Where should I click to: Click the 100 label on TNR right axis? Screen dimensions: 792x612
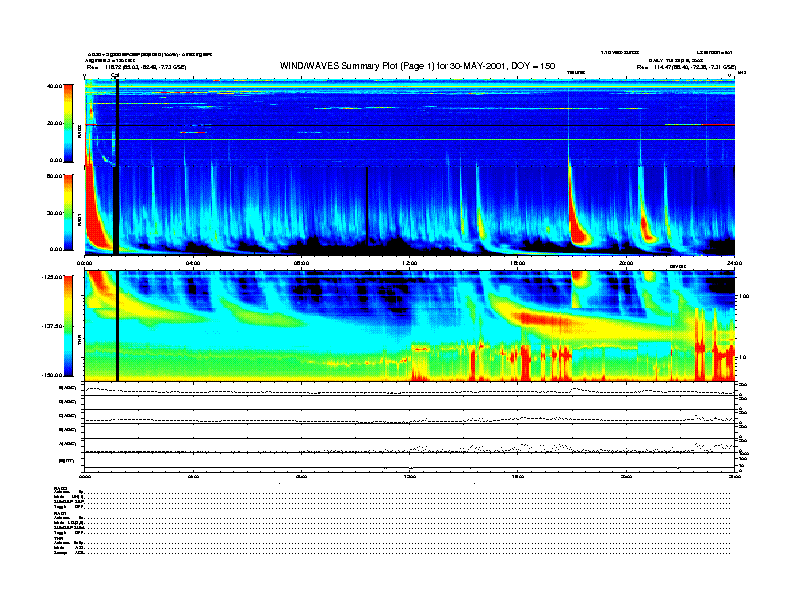pyautogui.click(x=744, y=296)
